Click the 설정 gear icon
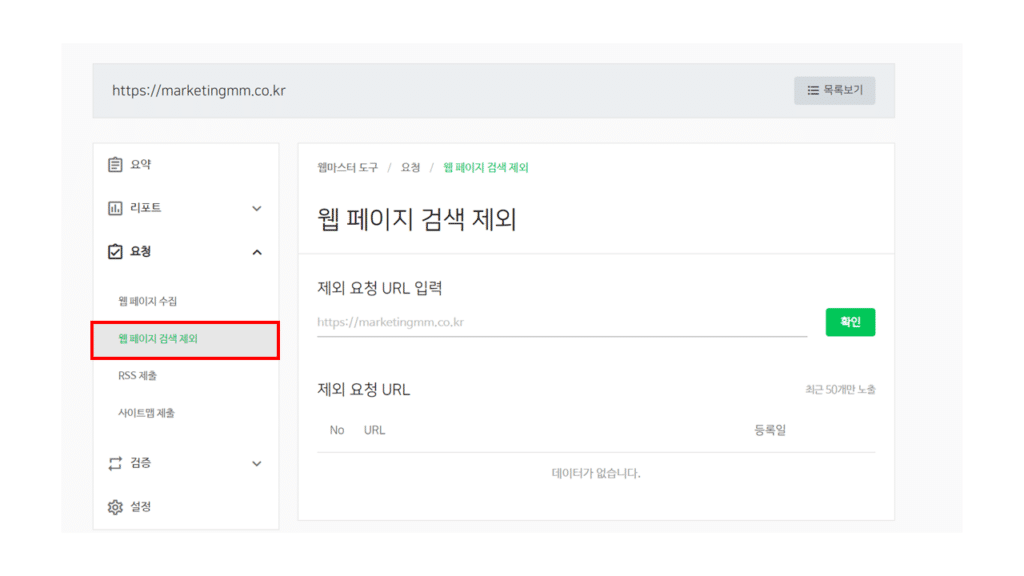Viewport: 1024px width, 576px height. pyautogui.click(x=115, y=507)
